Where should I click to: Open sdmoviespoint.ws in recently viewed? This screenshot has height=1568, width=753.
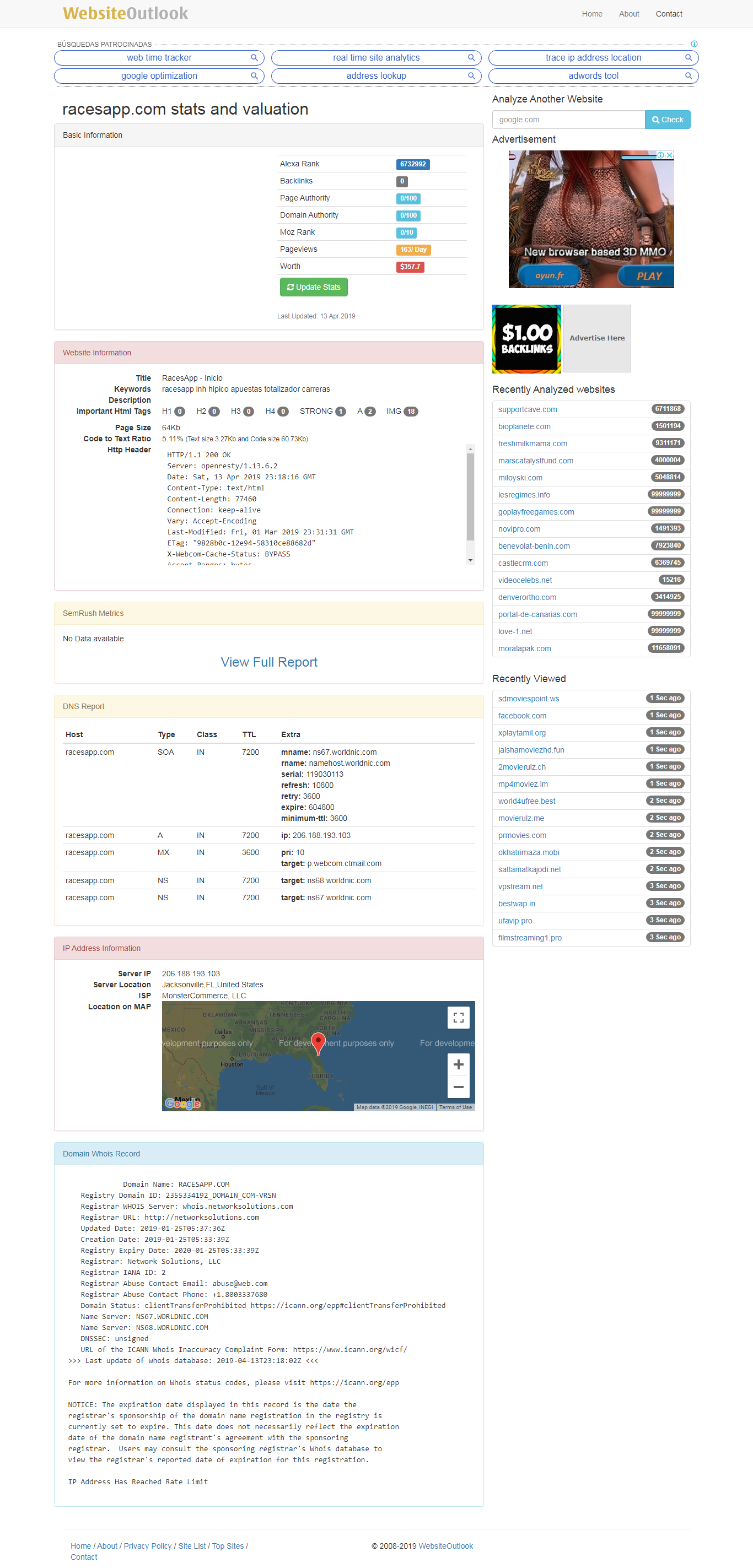(528, 699)
